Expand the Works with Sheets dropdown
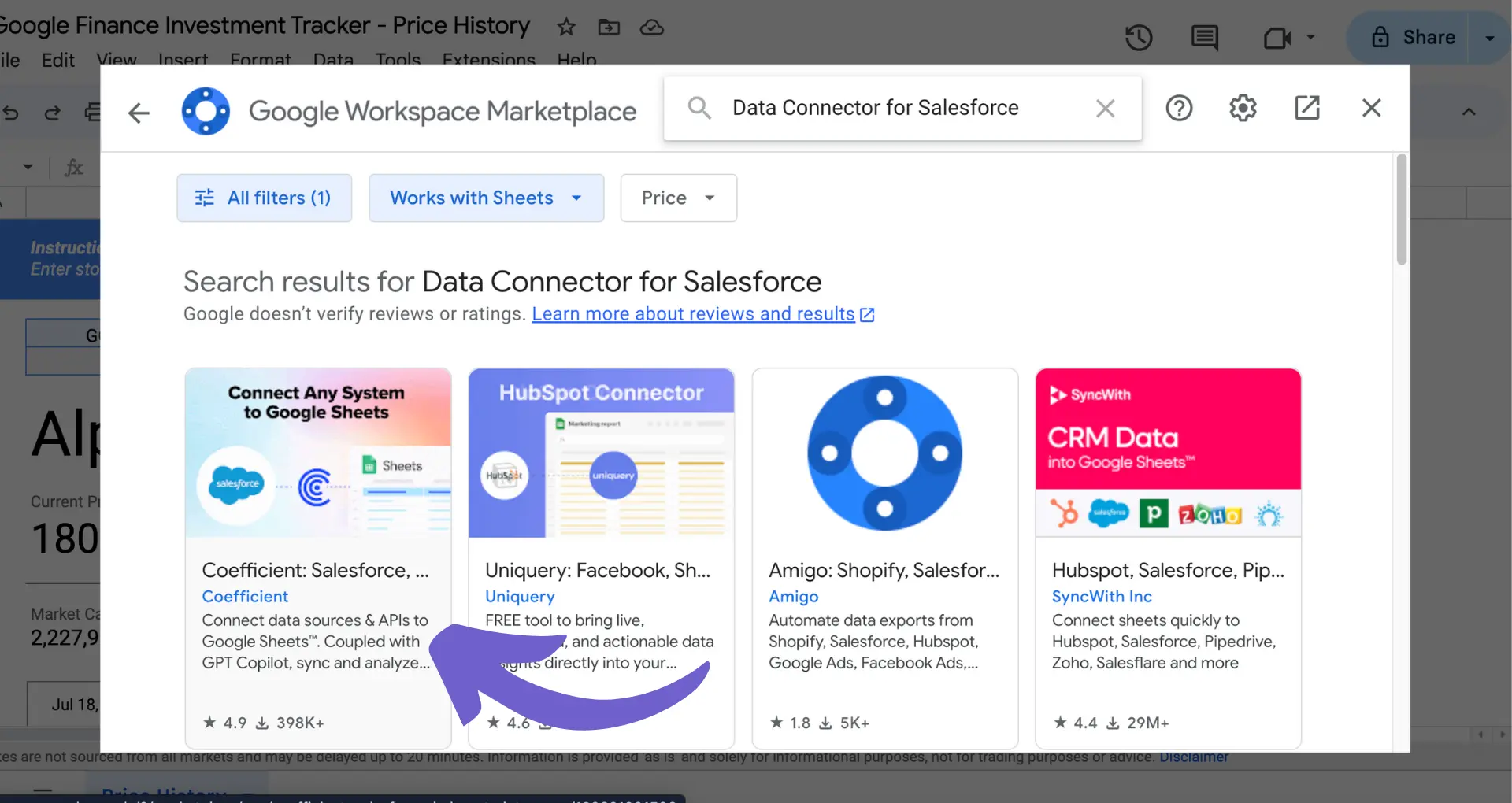 [x=486, y=198]
